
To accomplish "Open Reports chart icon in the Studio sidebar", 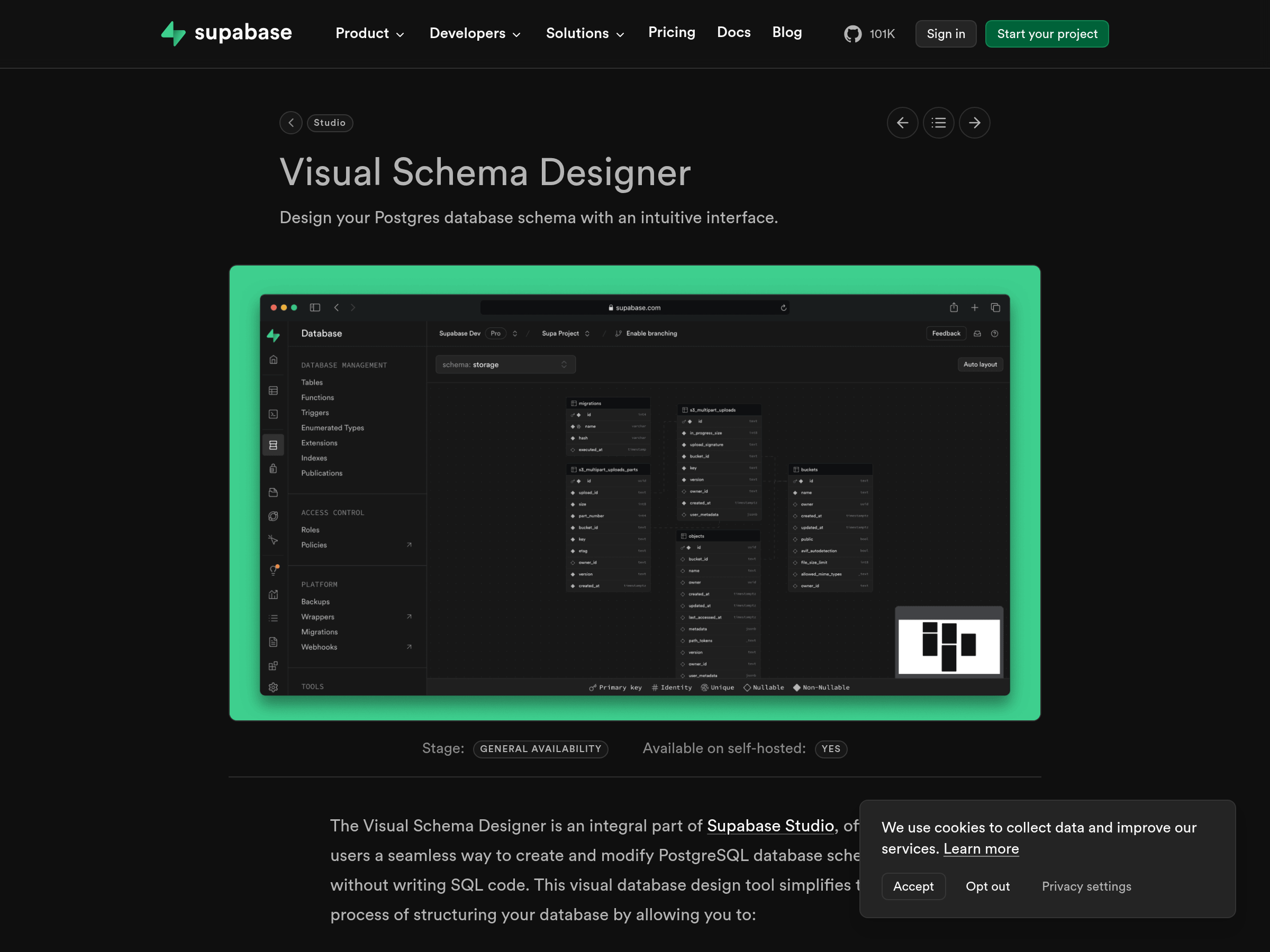I will pos(273,594).
